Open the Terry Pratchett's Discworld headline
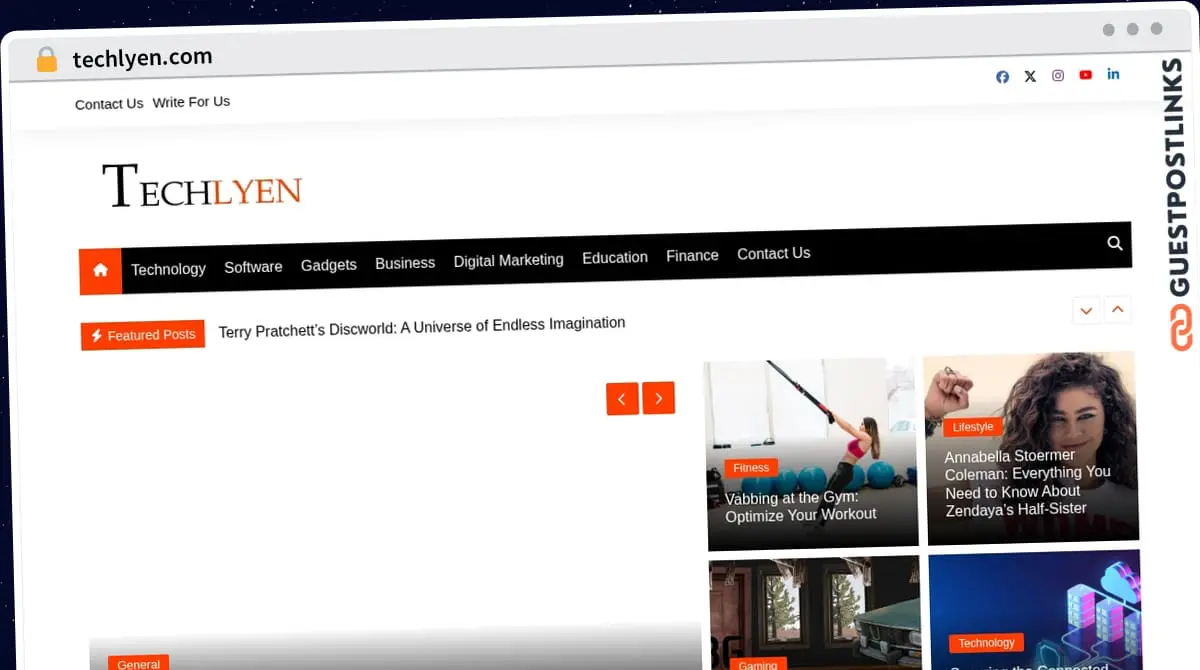 pyautogui.click(x=421, y=326)
